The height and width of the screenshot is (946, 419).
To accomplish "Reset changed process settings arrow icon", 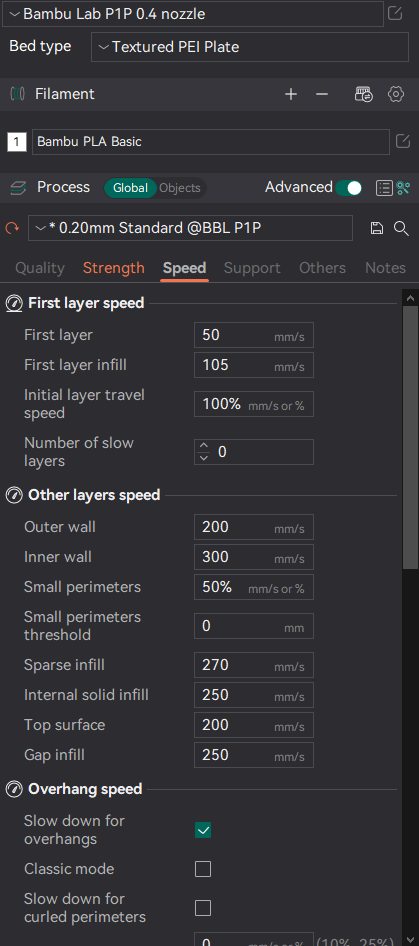I will 12,229.
